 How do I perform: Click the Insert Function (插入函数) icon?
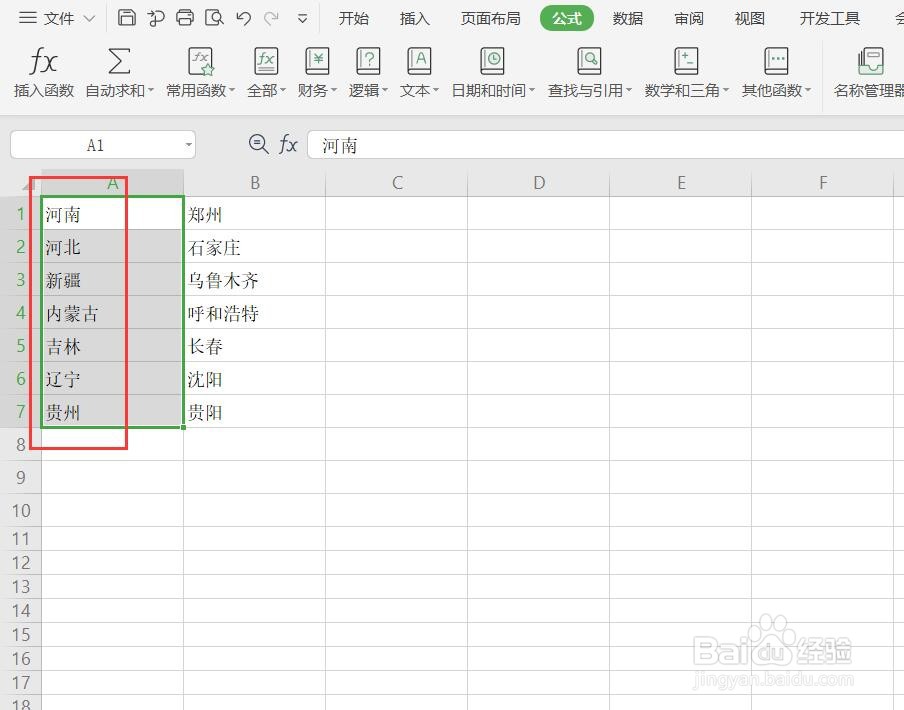click(42, 70)
